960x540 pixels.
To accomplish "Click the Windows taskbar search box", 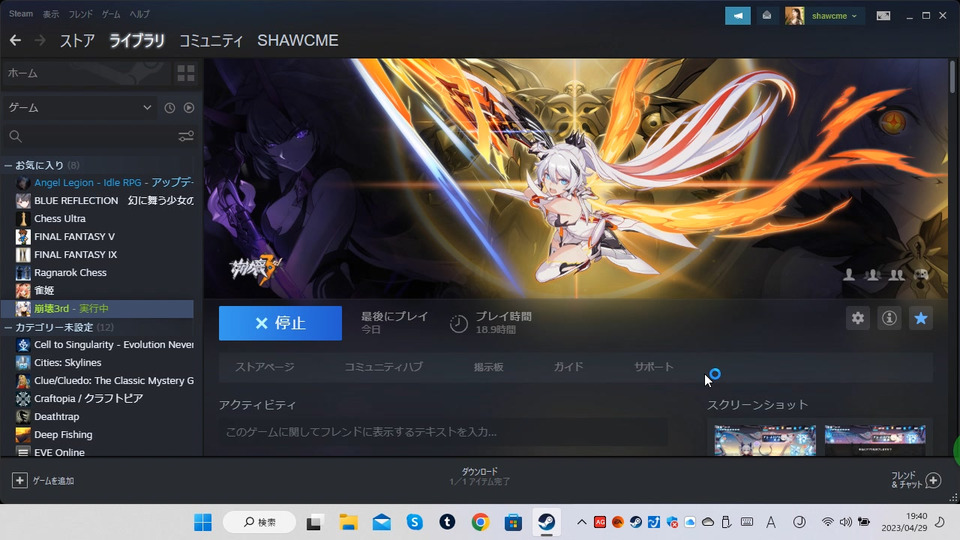I will coord(260,522).
